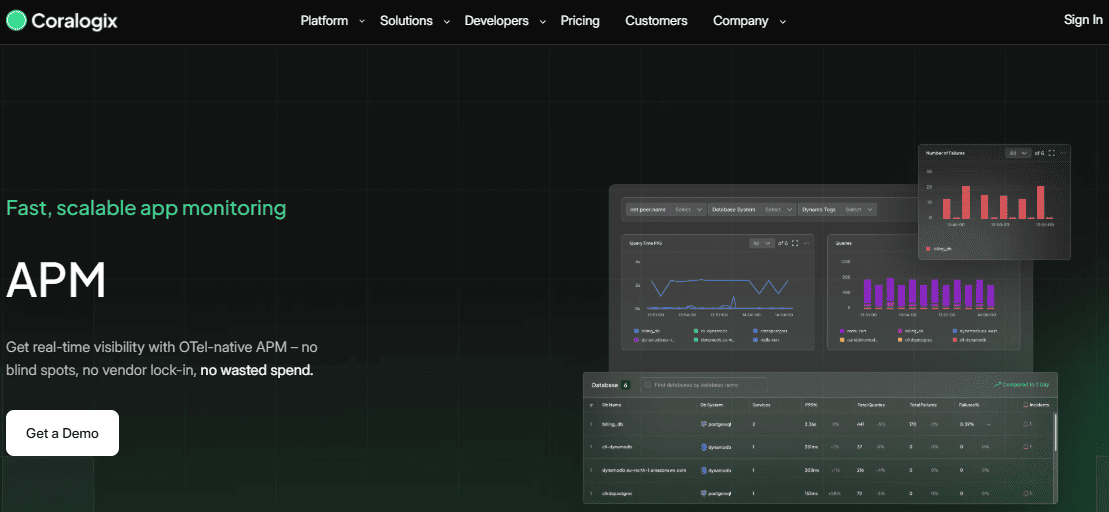Click the Services column header
Viewport: 1109px width, 512px height.
click(x=762, y=405)
